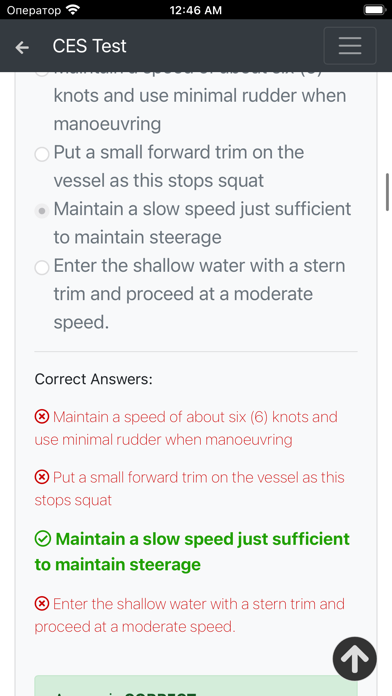Select radio for stern trim moderate speed
Viewport: 392px width, 696px height.
[42, 268]
